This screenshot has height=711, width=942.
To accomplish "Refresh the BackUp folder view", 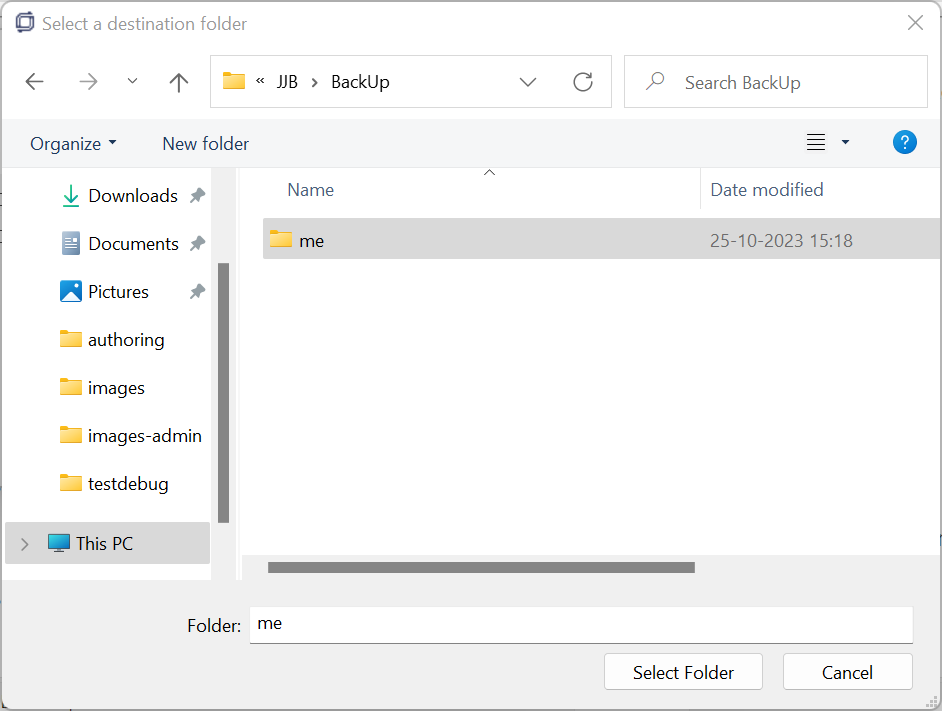I will [x=583, y=82].
